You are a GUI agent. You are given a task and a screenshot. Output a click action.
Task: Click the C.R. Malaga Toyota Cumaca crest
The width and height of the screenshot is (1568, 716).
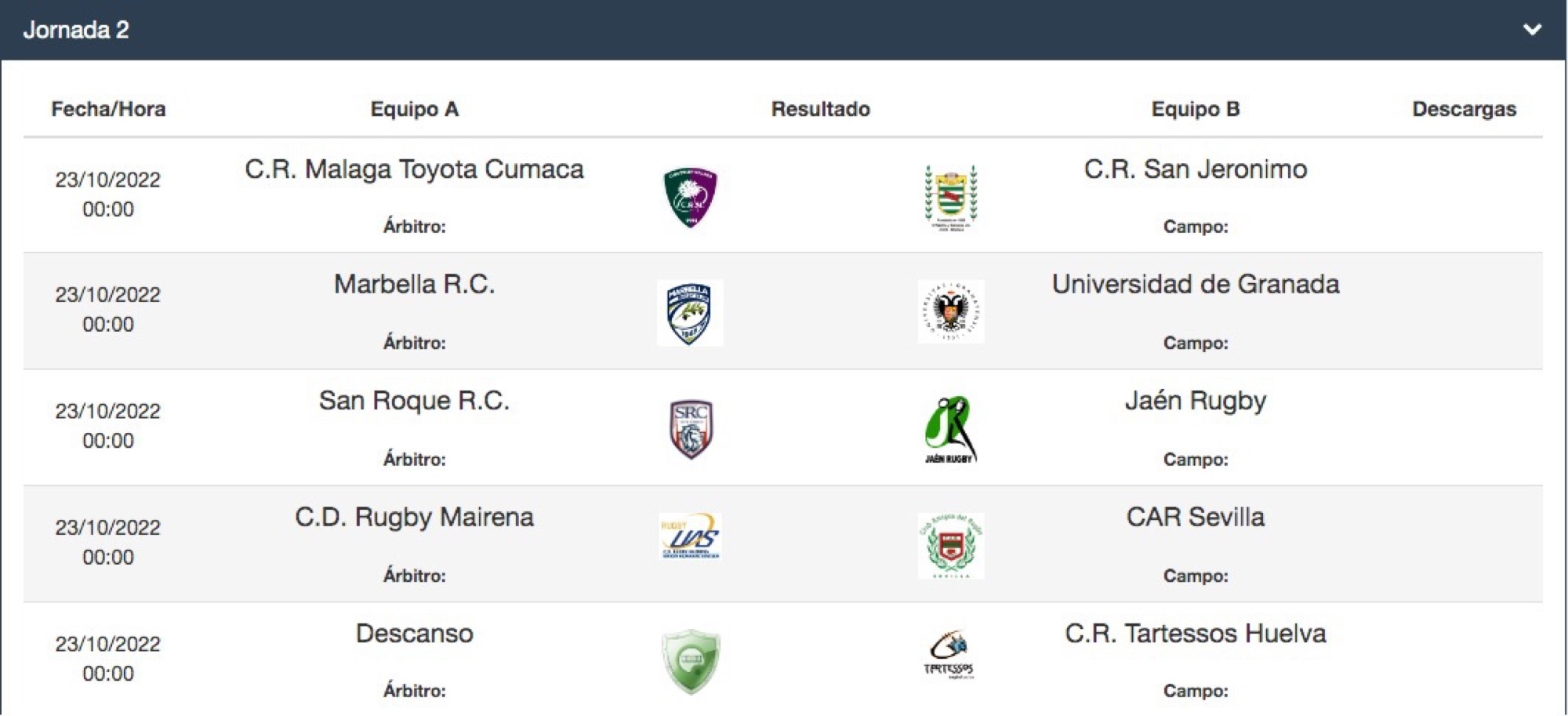[x=690, y=197]
